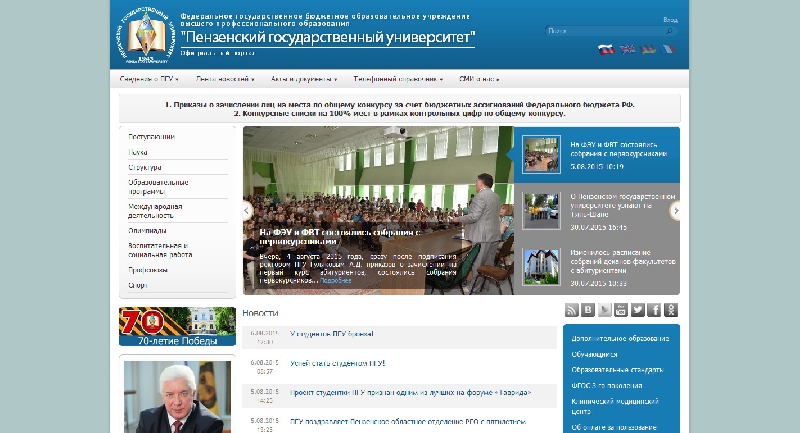
Task: Expand 'Сведения о ПГУ' menu
Action: 149,79
